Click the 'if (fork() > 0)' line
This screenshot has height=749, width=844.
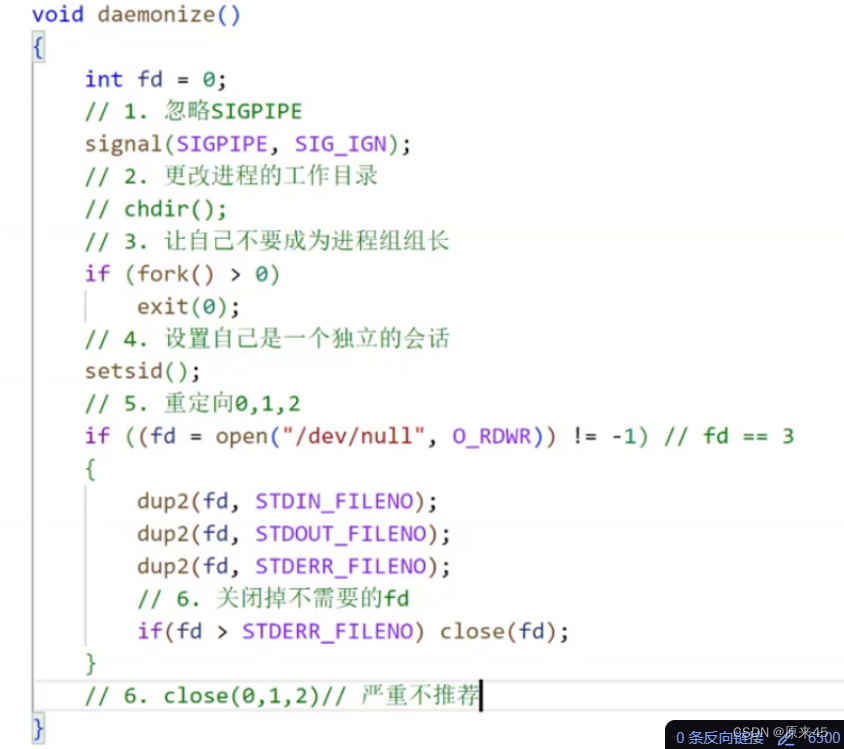tap(182, 274)
